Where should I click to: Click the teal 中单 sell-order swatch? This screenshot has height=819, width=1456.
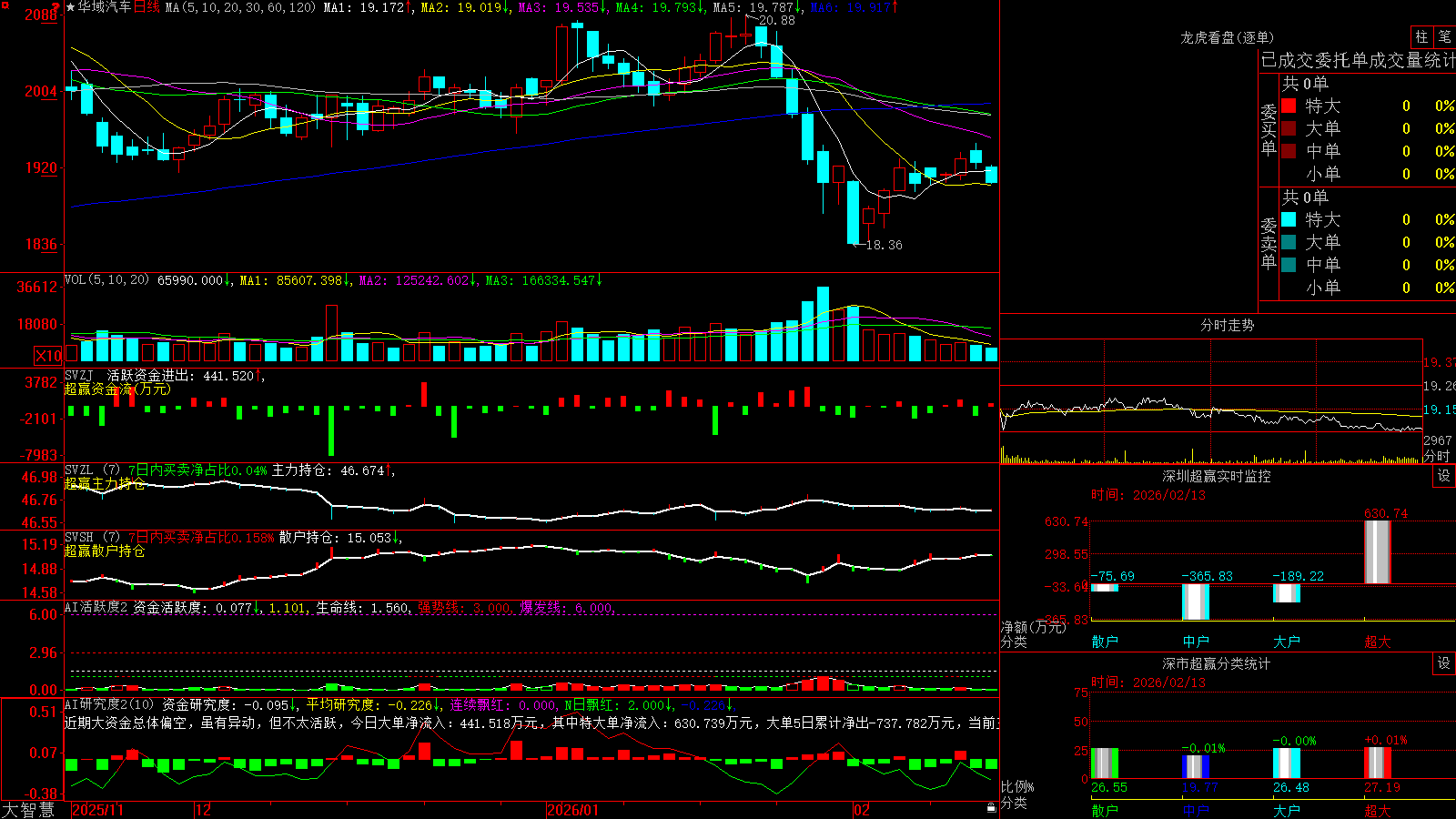tap(1289, 265)
